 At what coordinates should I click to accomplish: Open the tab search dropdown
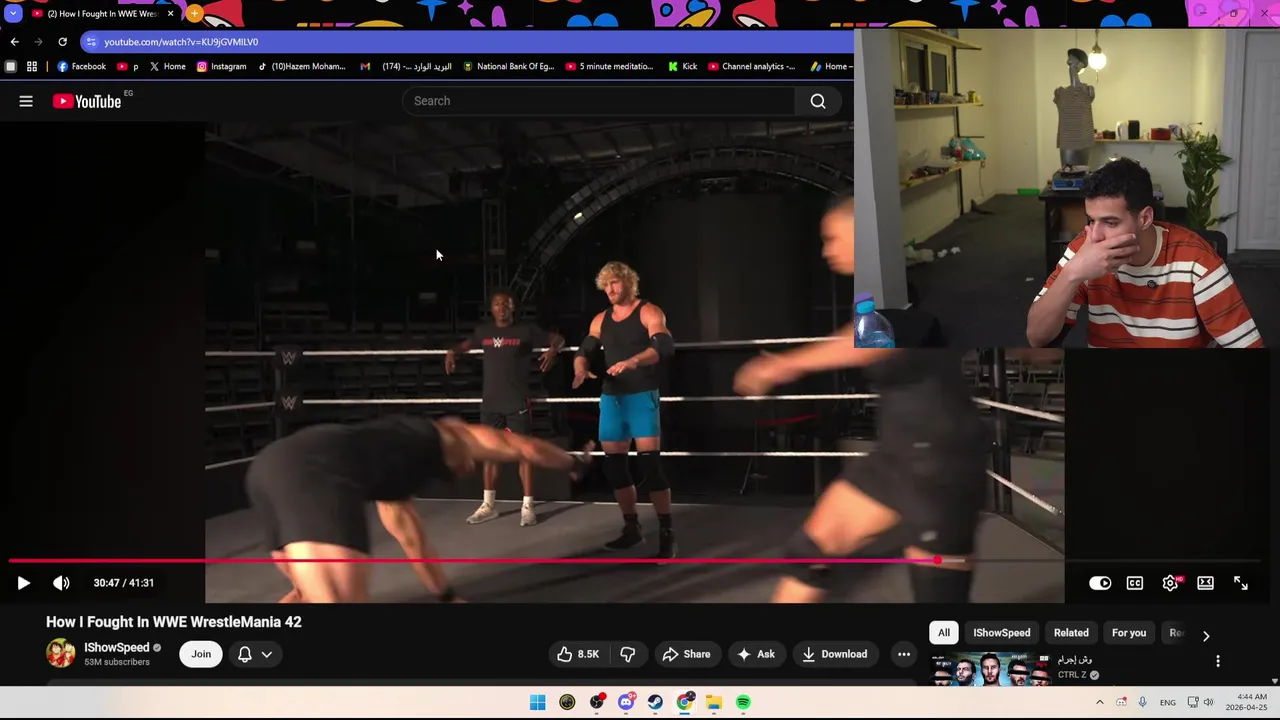tap(12, 14)
